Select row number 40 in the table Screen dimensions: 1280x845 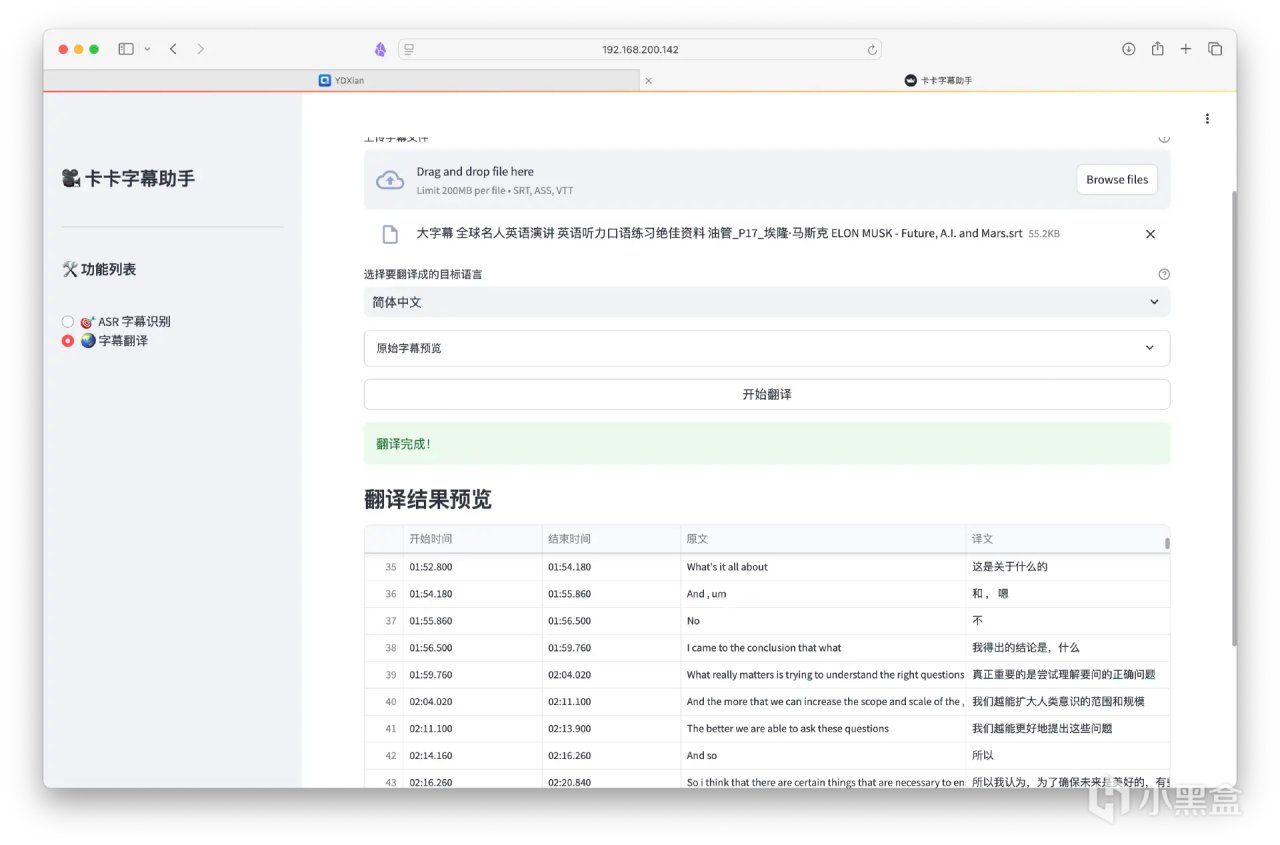pyautogui.click(x=384, y=702)
